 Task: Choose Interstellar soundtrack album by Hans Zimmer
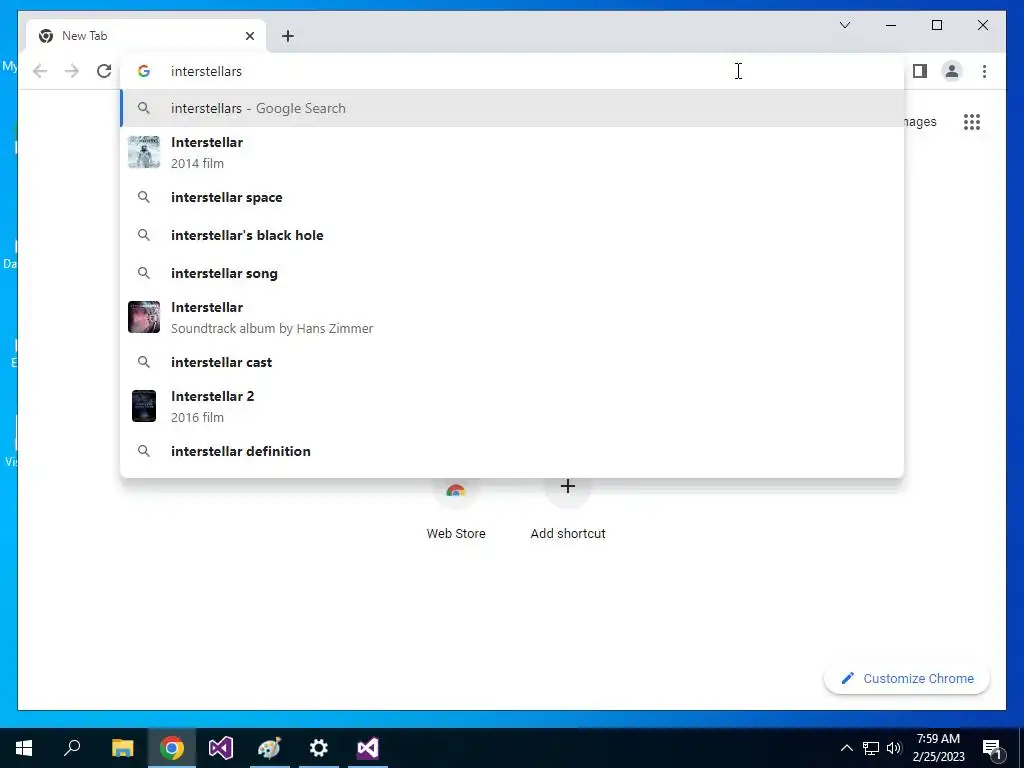tap(513, 317)
